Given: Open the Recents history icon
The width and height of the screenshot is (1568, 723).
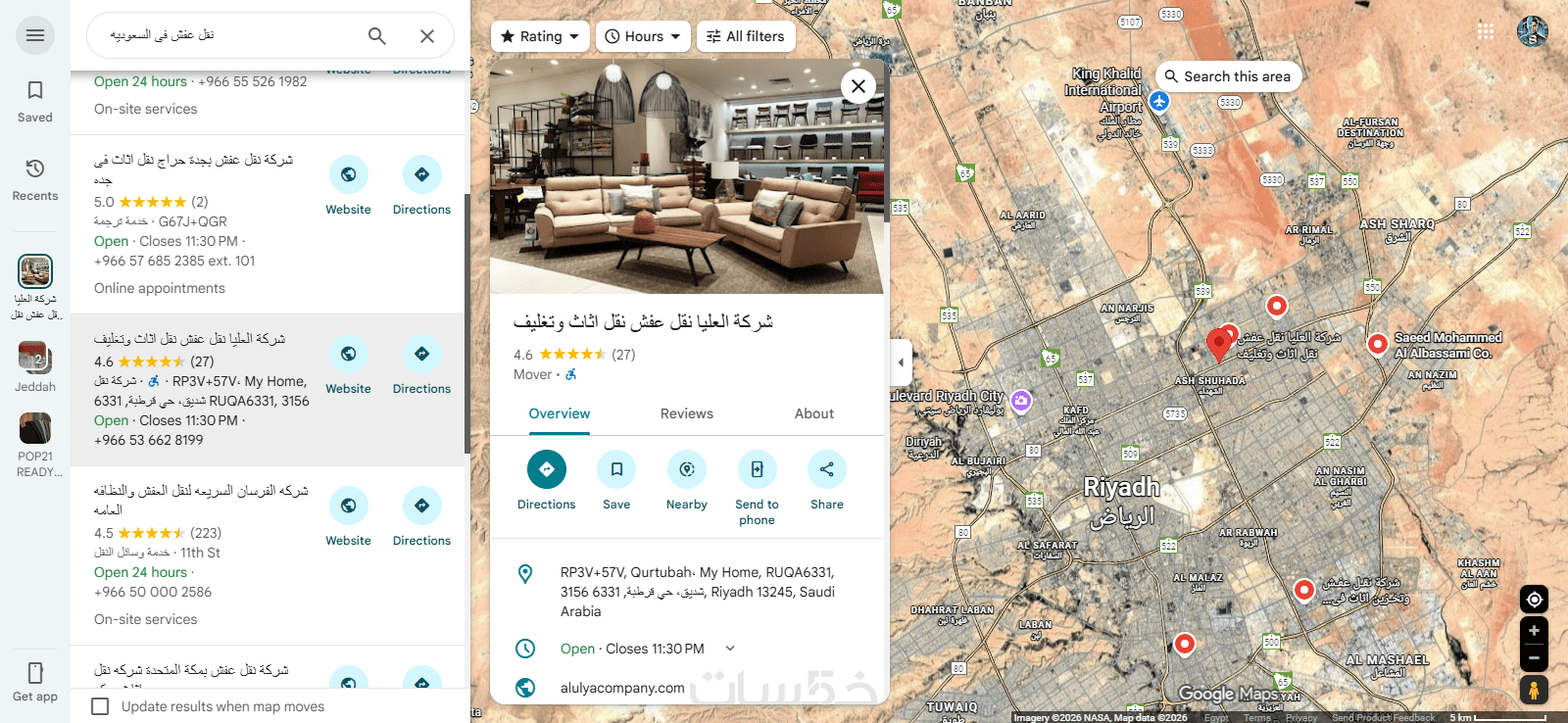Looking at the screenshot, I should click(x=35, y=169).
